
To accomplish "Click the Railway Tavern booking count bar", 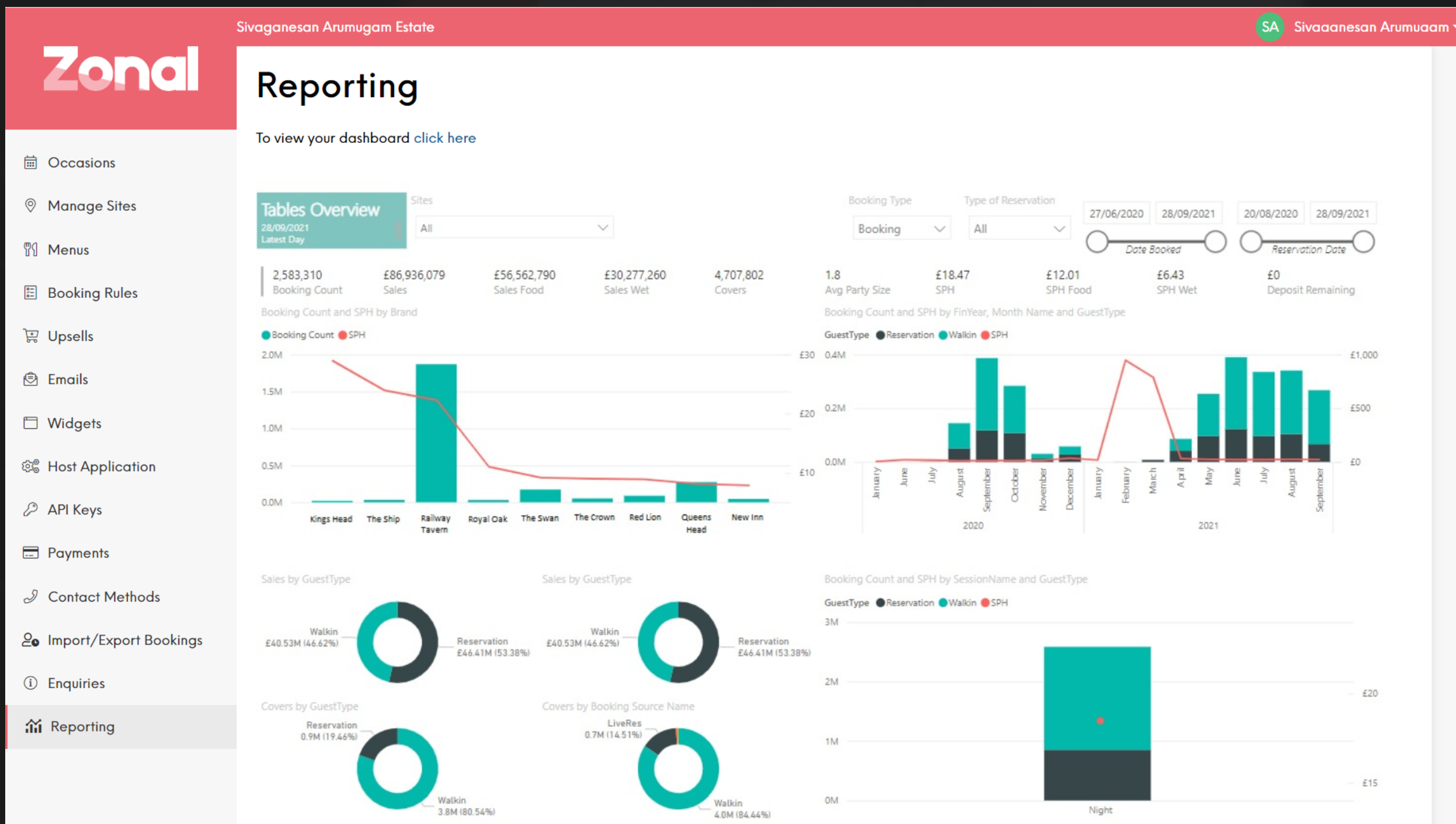I will pos(436,433).
